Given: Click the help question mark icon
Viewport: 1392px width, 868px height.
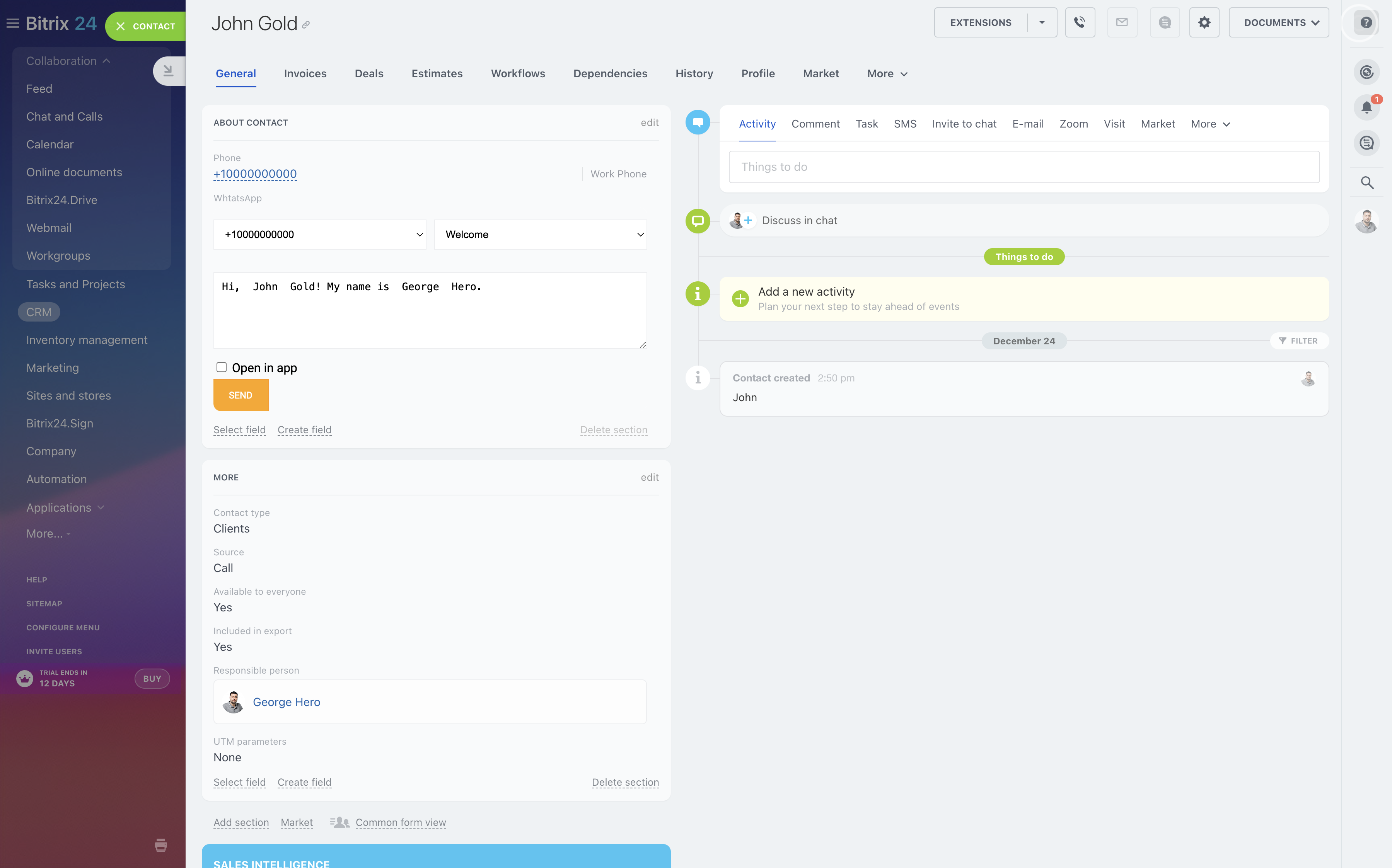Looking at the screenshot, I should [x=1366, y=22].
